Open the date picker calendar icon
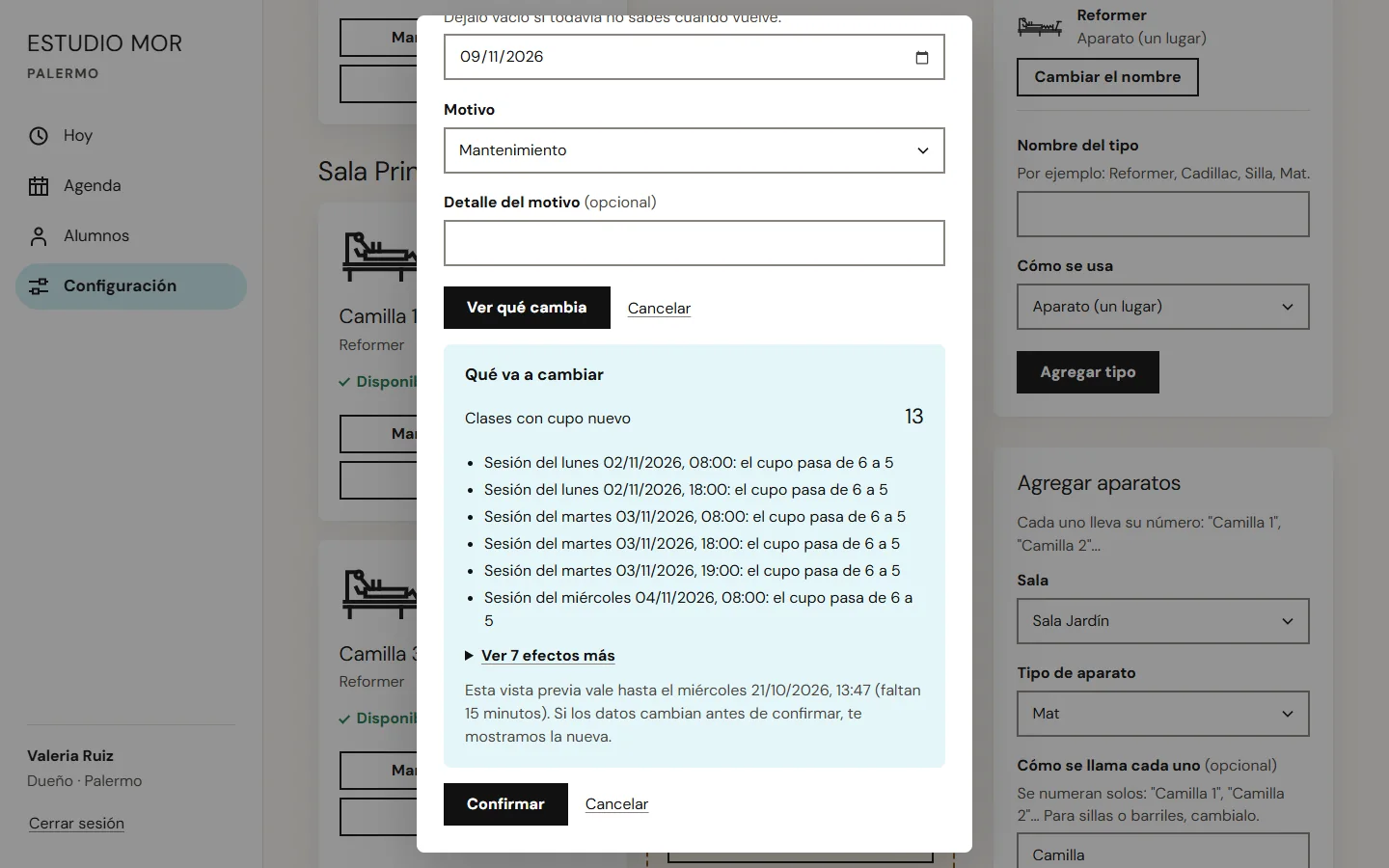 coord(922,57)
